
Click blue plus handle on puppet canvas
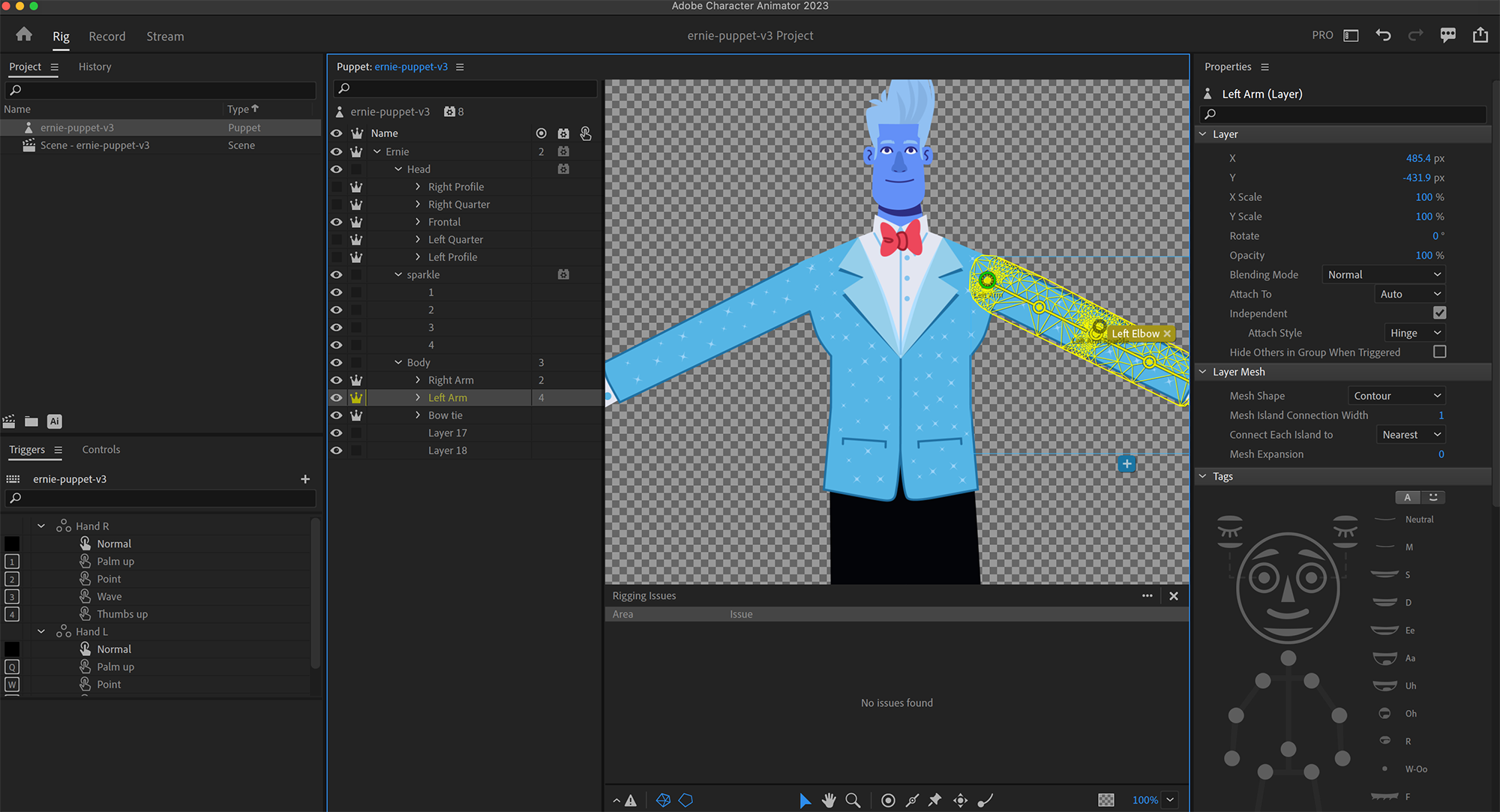pyautogui.click(x=1126, y=464)
